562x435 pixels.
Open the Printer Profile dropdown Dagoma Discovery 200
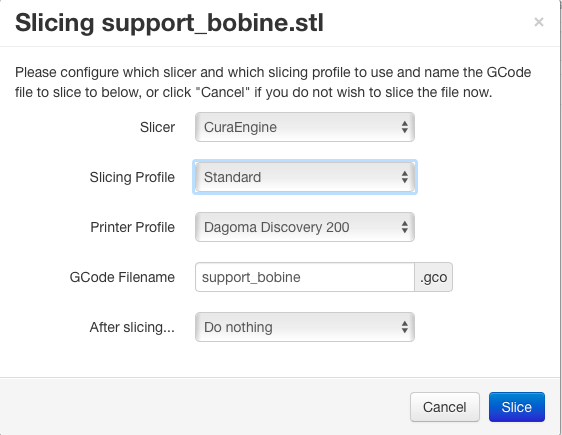[305, 227]
